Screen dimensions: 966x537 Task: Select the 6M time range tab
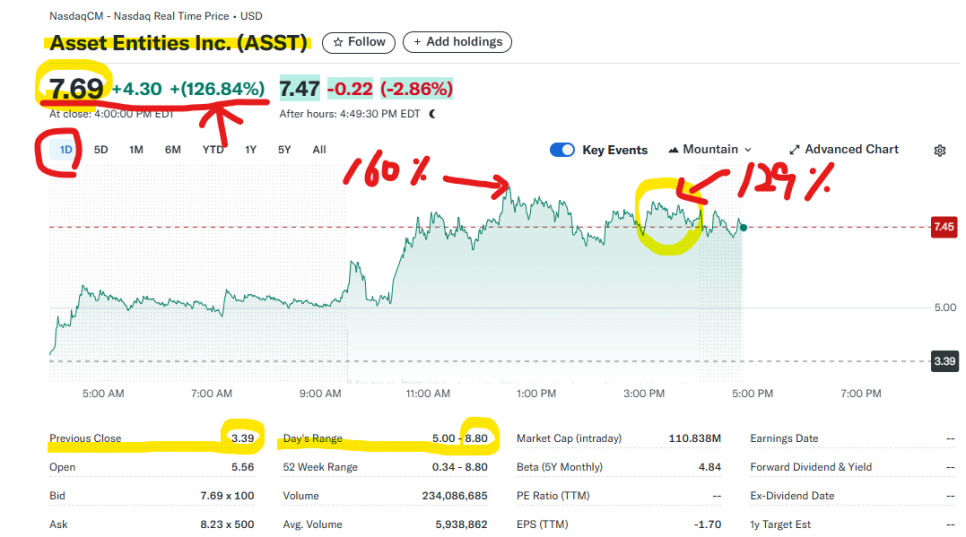[x=173, y=150]
